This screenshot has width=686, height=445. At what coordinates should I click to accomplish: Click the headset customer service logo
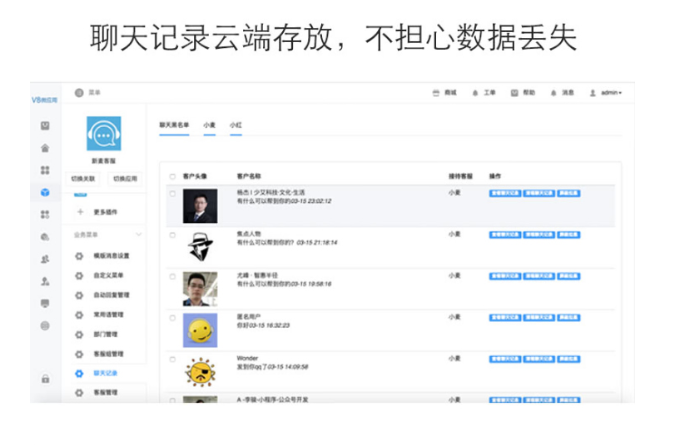(x=104, y=133)
